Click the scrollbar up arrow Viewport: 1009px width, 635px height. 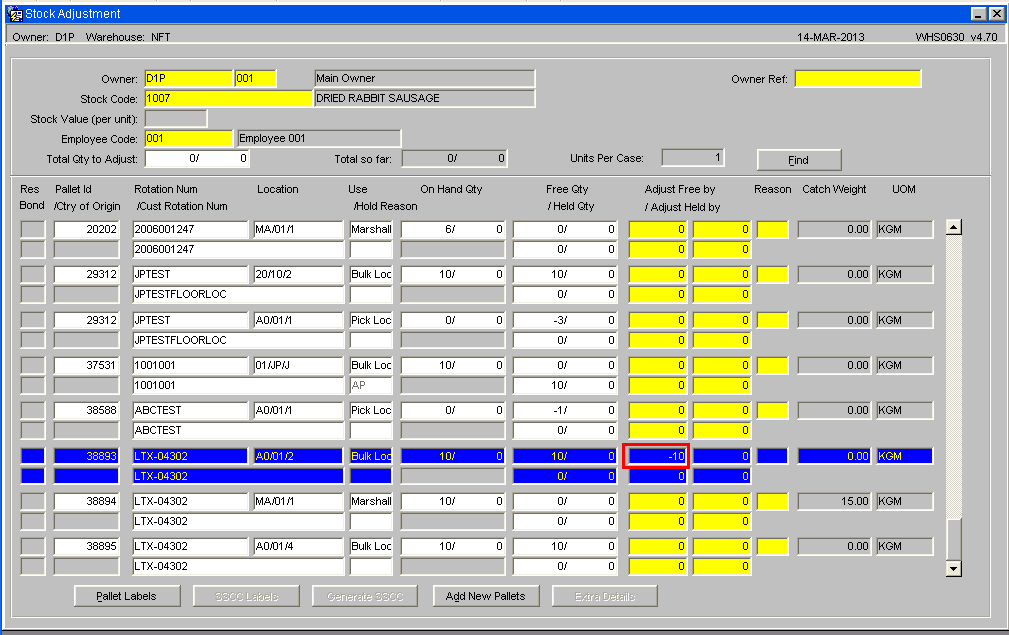pos(954,227)
